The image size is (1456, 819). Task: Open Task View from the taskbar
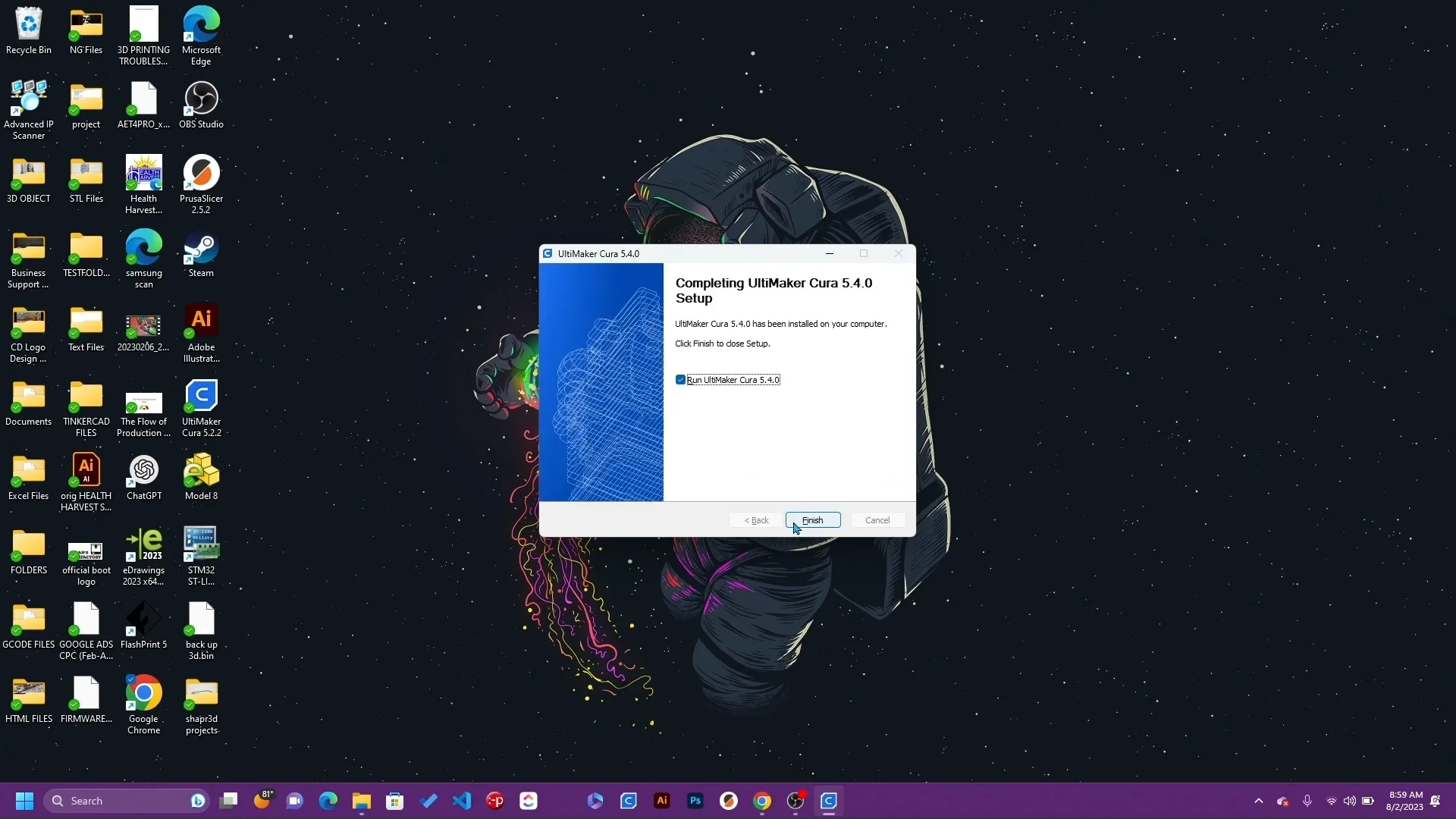(228, 801)
